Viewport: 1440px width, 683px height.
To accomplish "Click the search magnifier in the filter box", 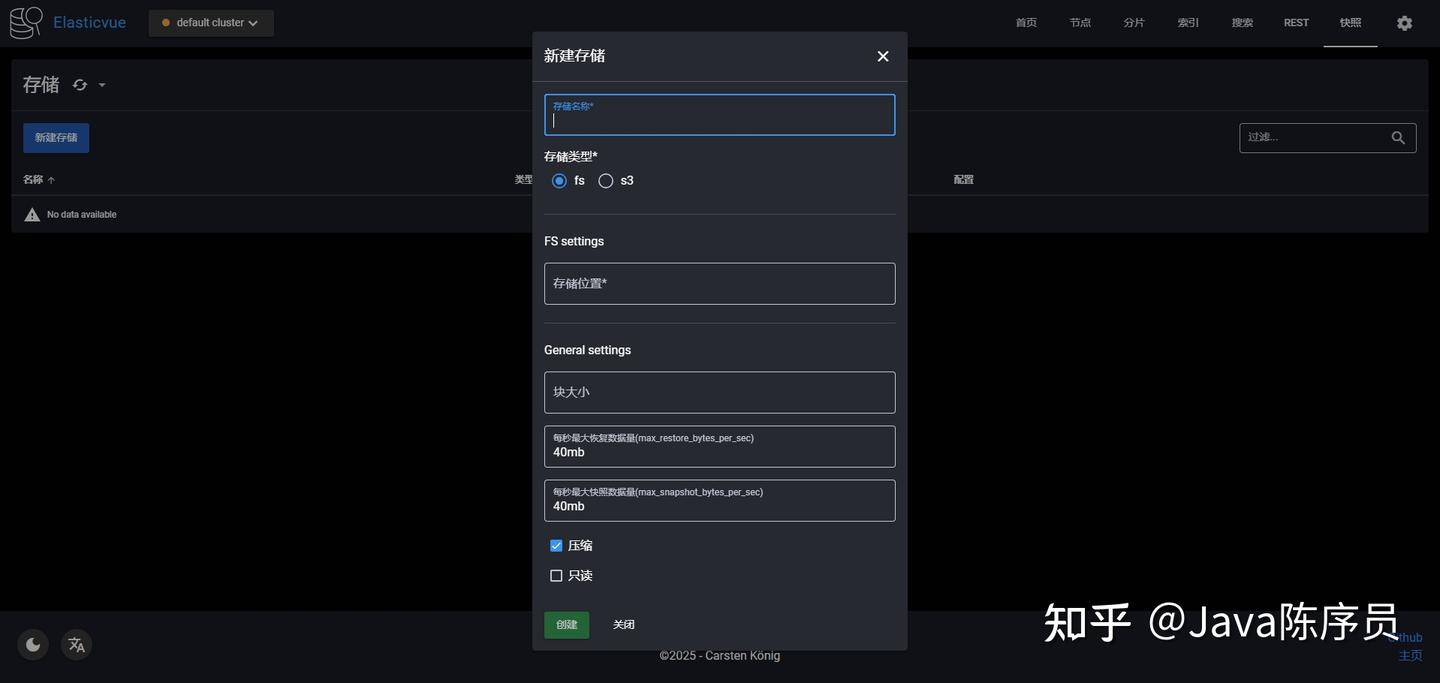I will pos(1395,136).
